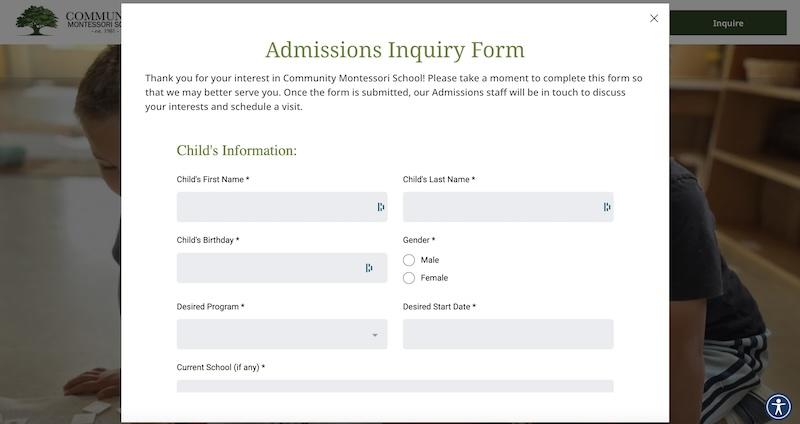Click autofill icon in Child's First Name field

(x=381, y=207)
